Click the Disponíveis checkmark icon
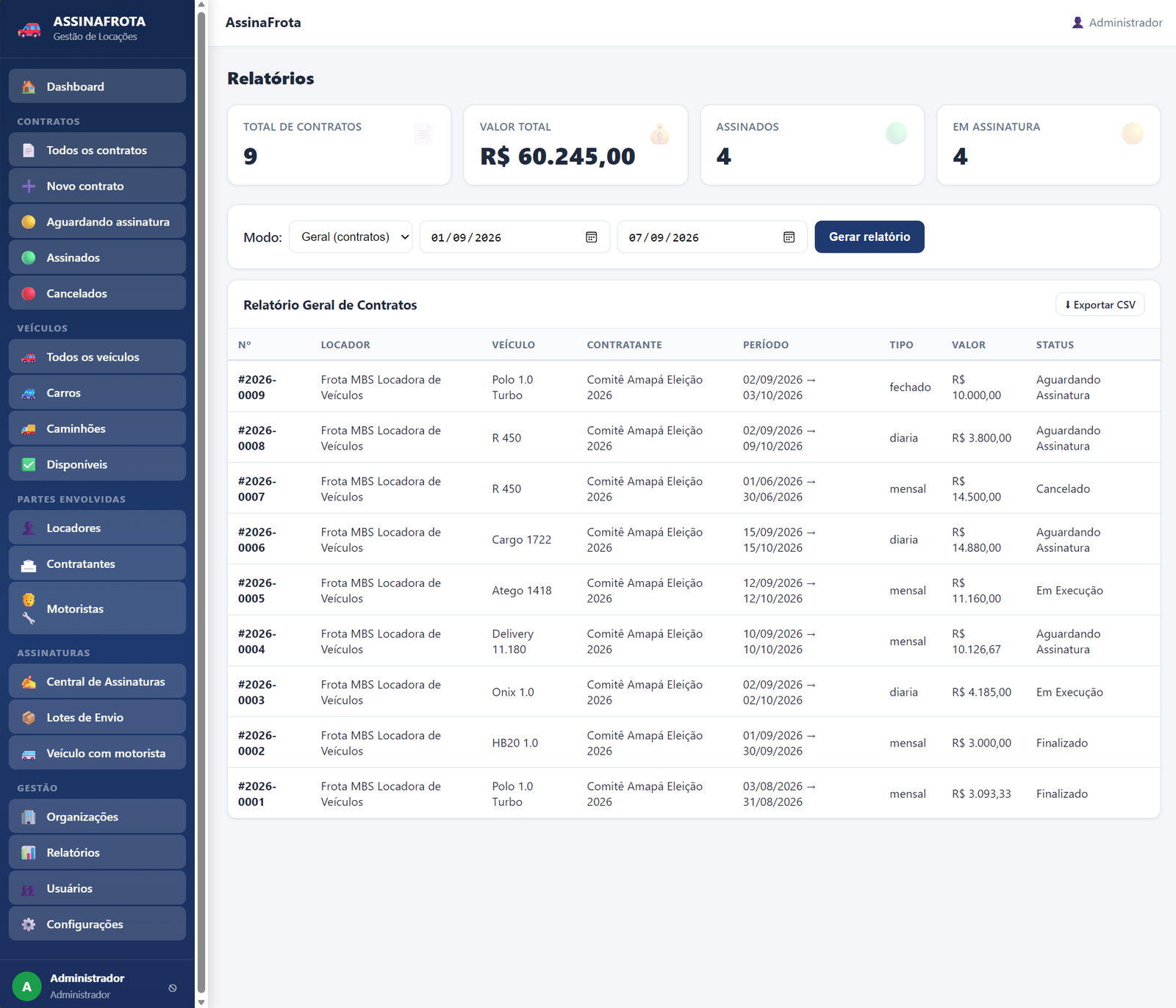1176x1008 pixels. pyautogui.click(x=29, y=464)
